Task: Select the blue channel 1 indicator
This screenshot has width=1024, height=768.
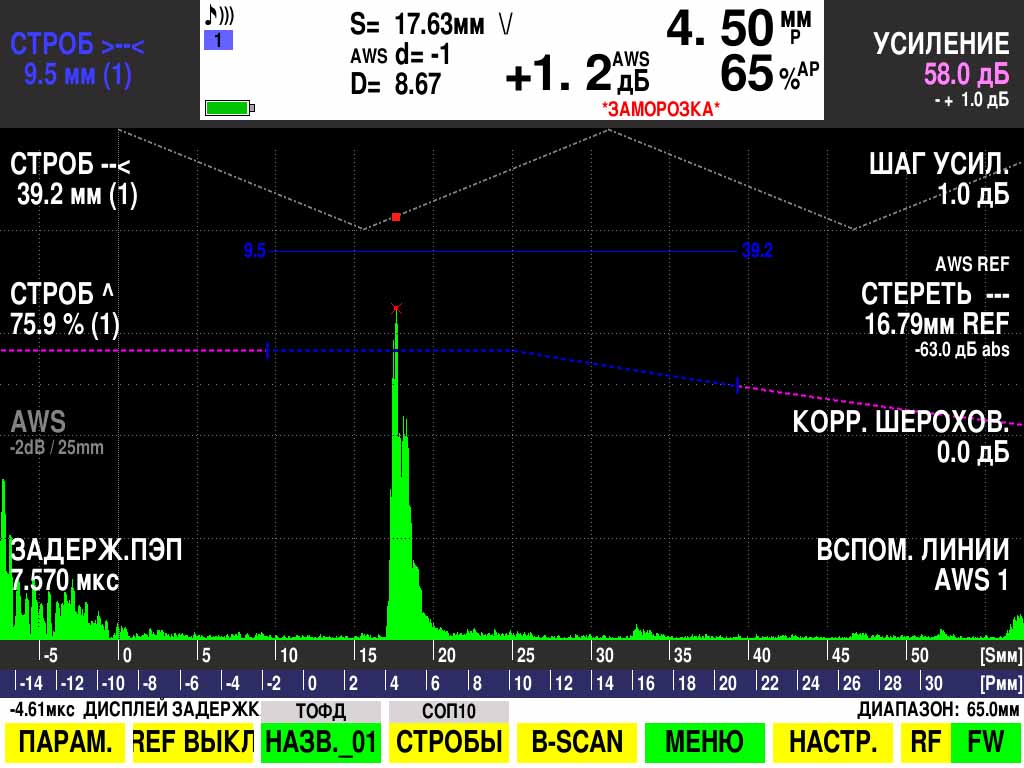Action: (x=218, y=41)
